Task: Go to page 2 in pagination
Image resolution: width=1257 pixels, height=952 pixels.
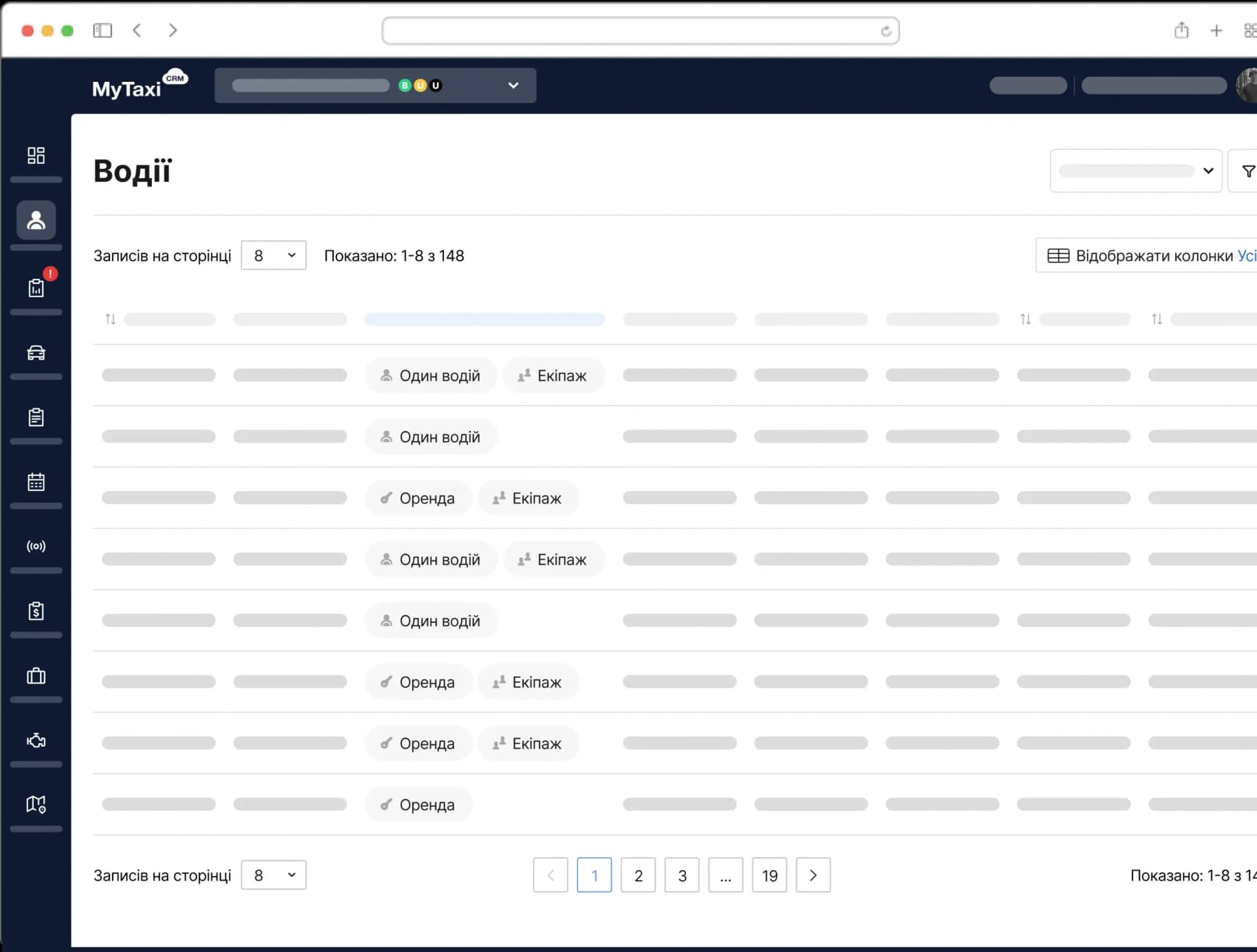Action: 638,875
